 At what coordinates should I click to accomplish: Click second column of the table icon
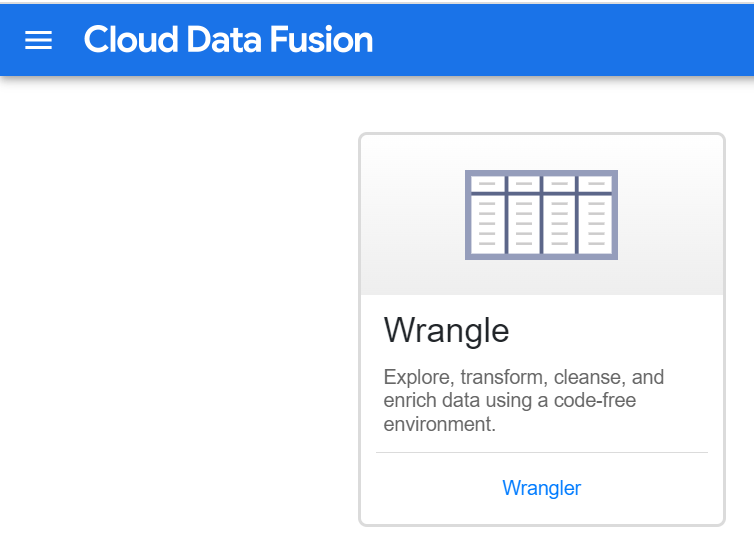[x=523, y=224]
